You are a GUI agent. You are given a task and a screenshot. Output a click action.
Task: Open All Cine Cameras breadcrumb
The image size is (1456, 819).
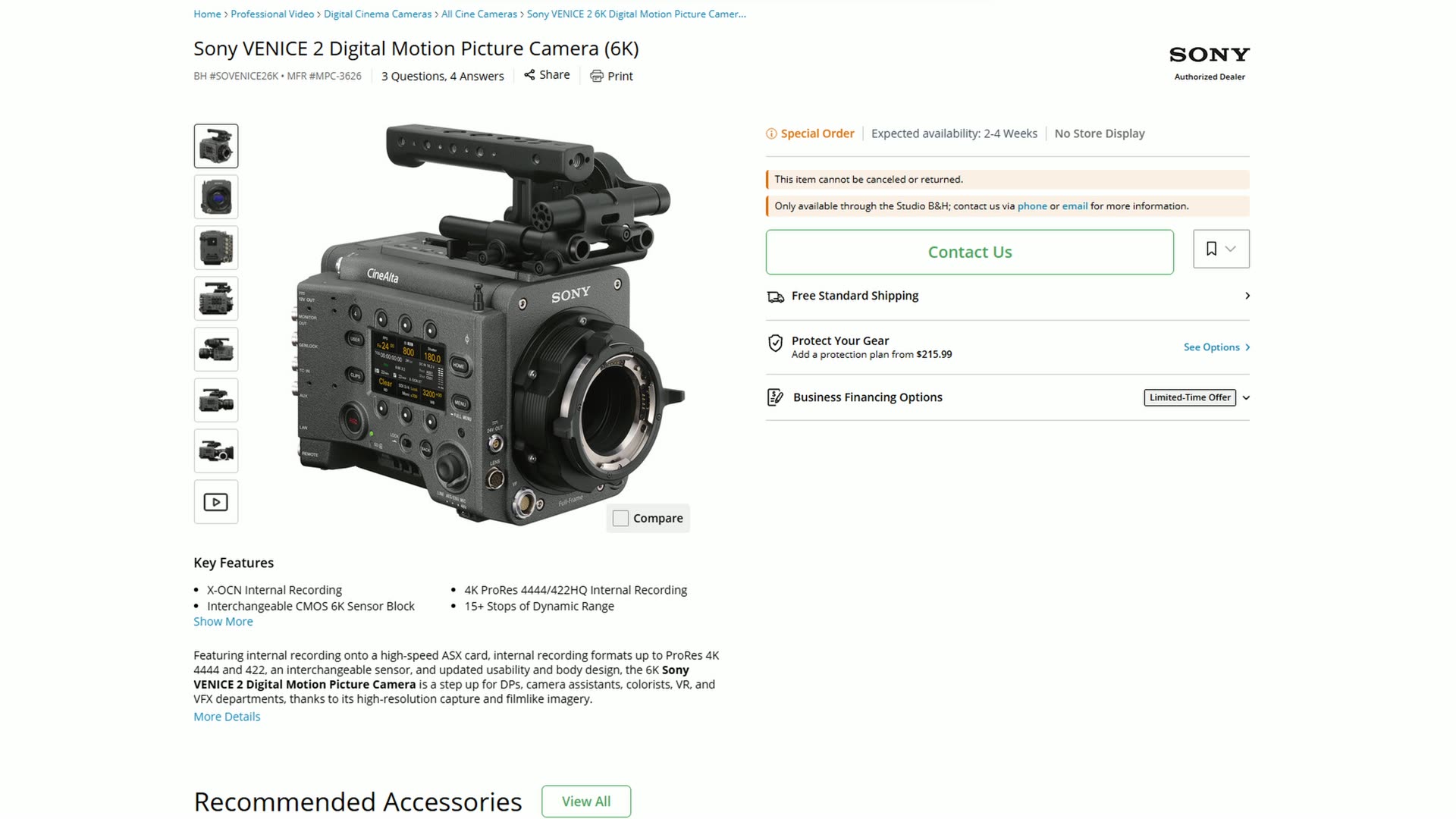[x=479, y=14]
